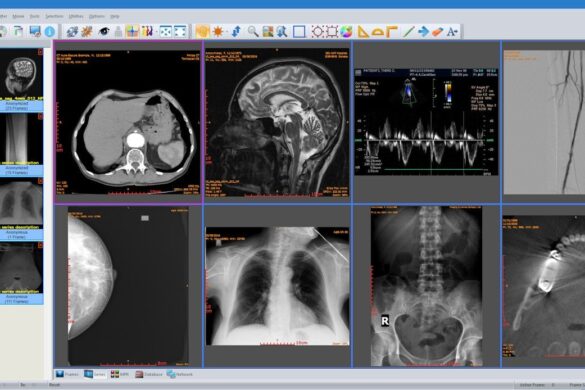Screen dimensions: 585x390
Task: Click the picture image icon after zoom
Action: coord(268,32)
